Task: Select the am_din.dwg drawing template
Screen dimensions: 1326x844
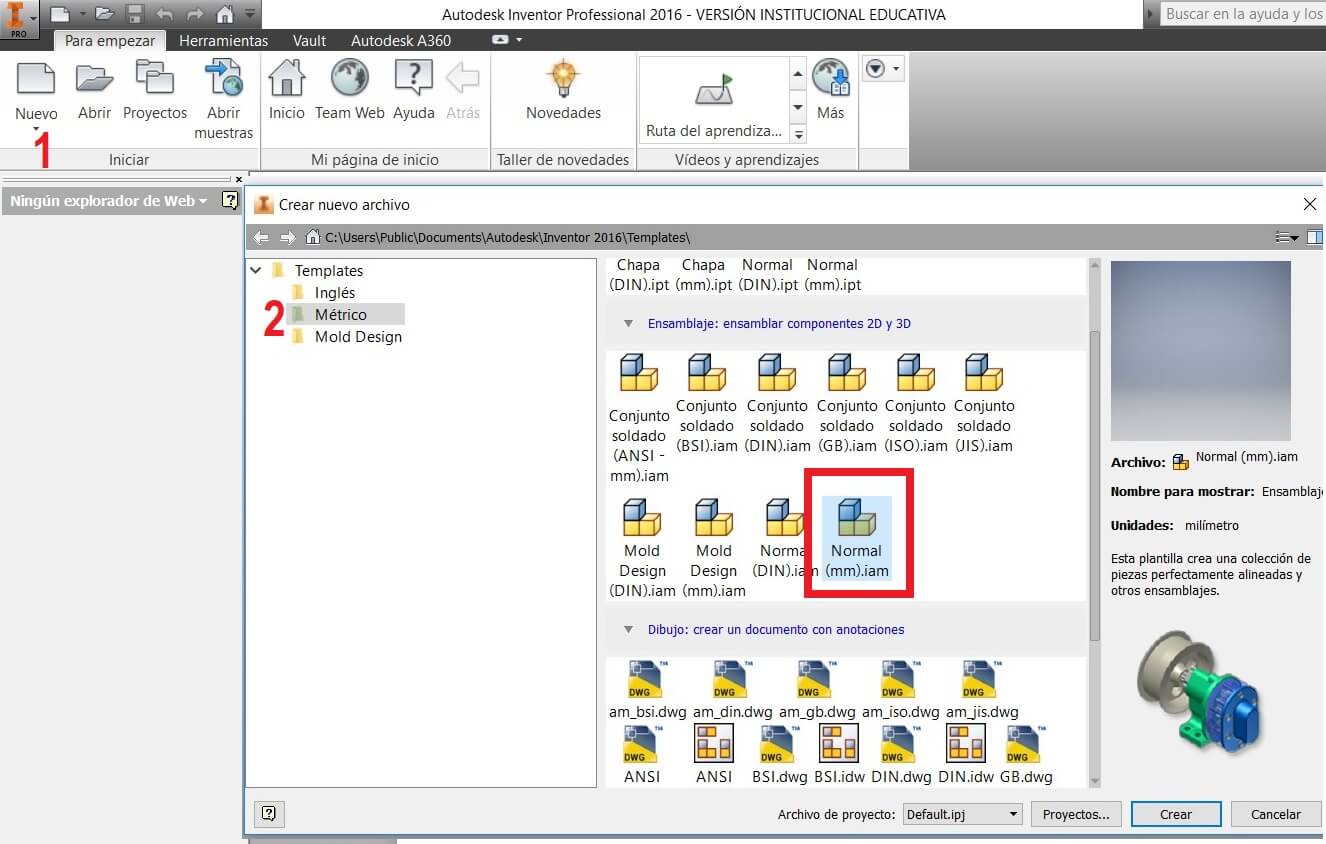Action: point(732,690)
